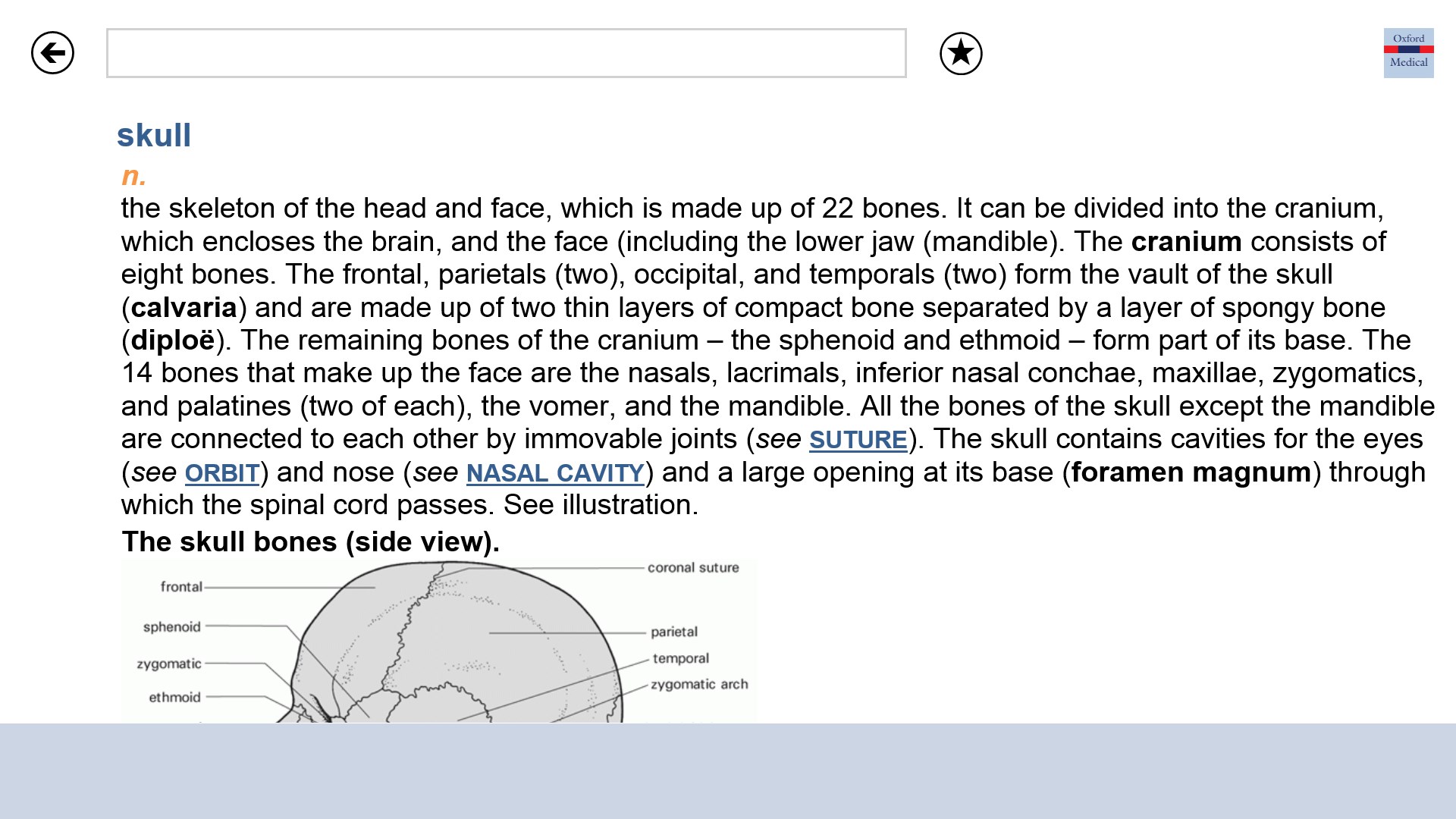Open the SUTURE cross-reference link
The image size is (1456, 819).
[858, 440]
